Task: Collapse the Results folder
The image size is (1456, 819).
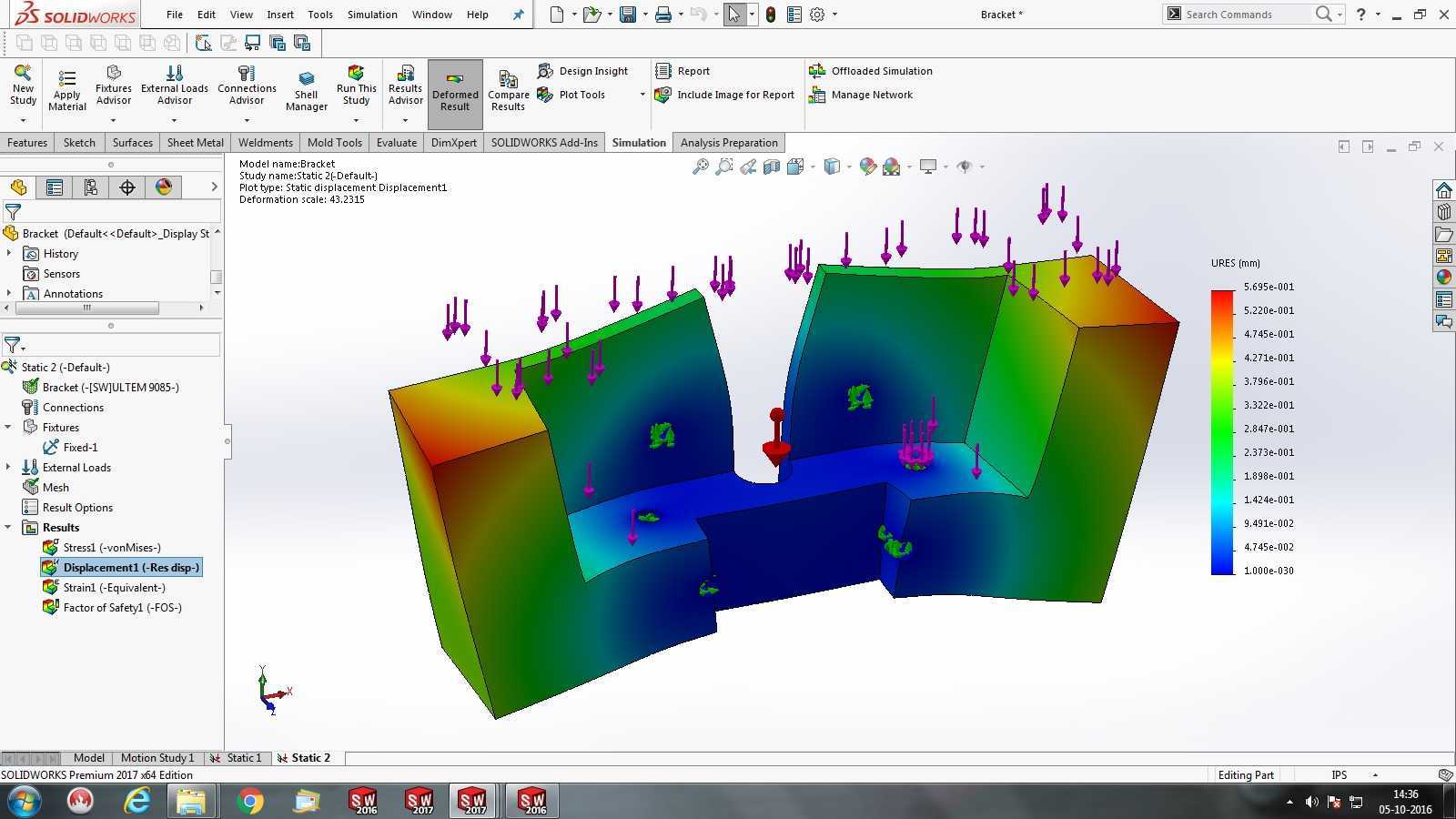Action: (9, 527)
